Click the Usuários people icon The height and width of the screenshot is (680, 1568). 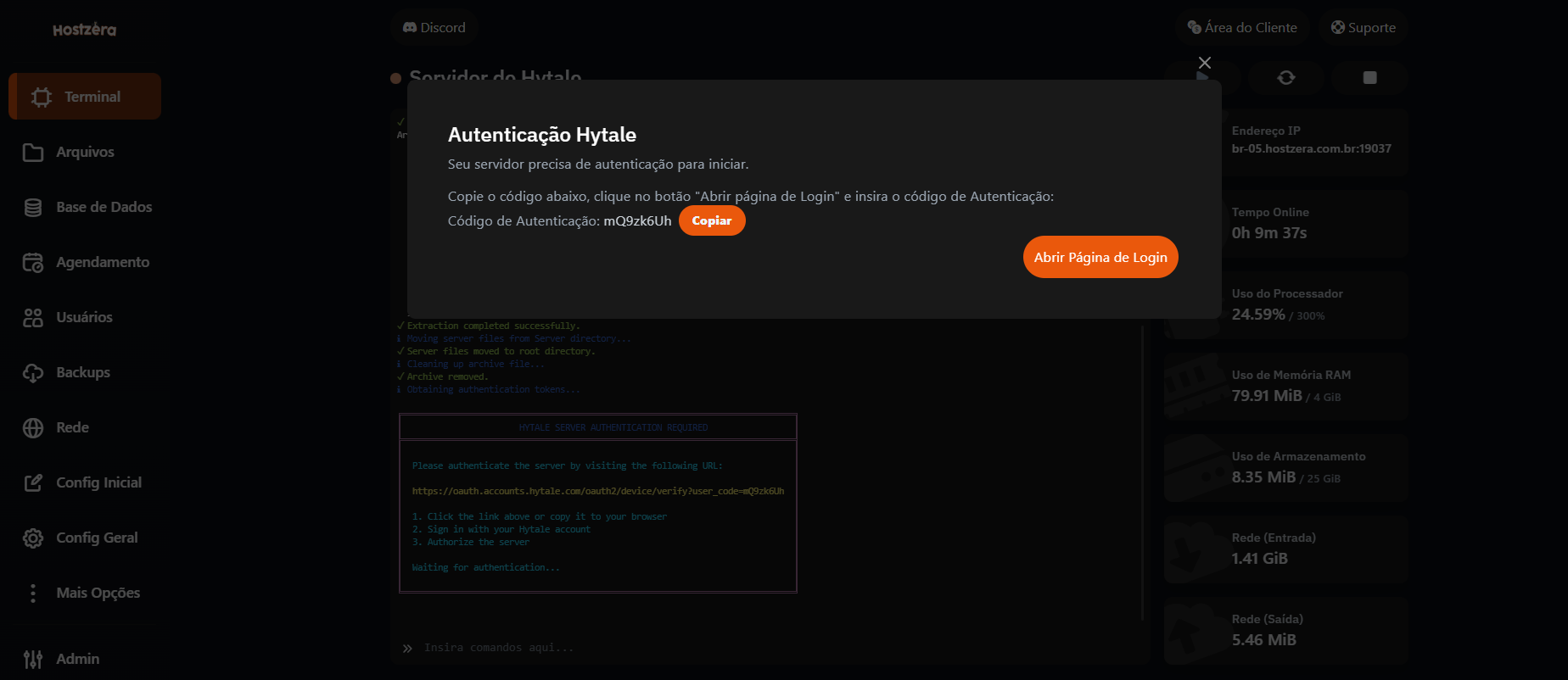(x=33, y=318)
